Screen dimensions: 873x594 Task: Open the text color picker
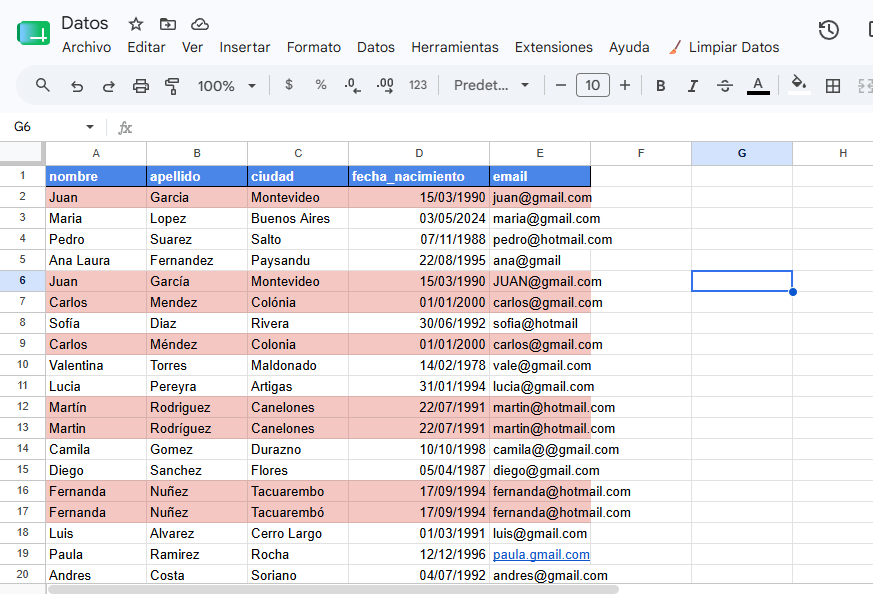pos(758,86)
